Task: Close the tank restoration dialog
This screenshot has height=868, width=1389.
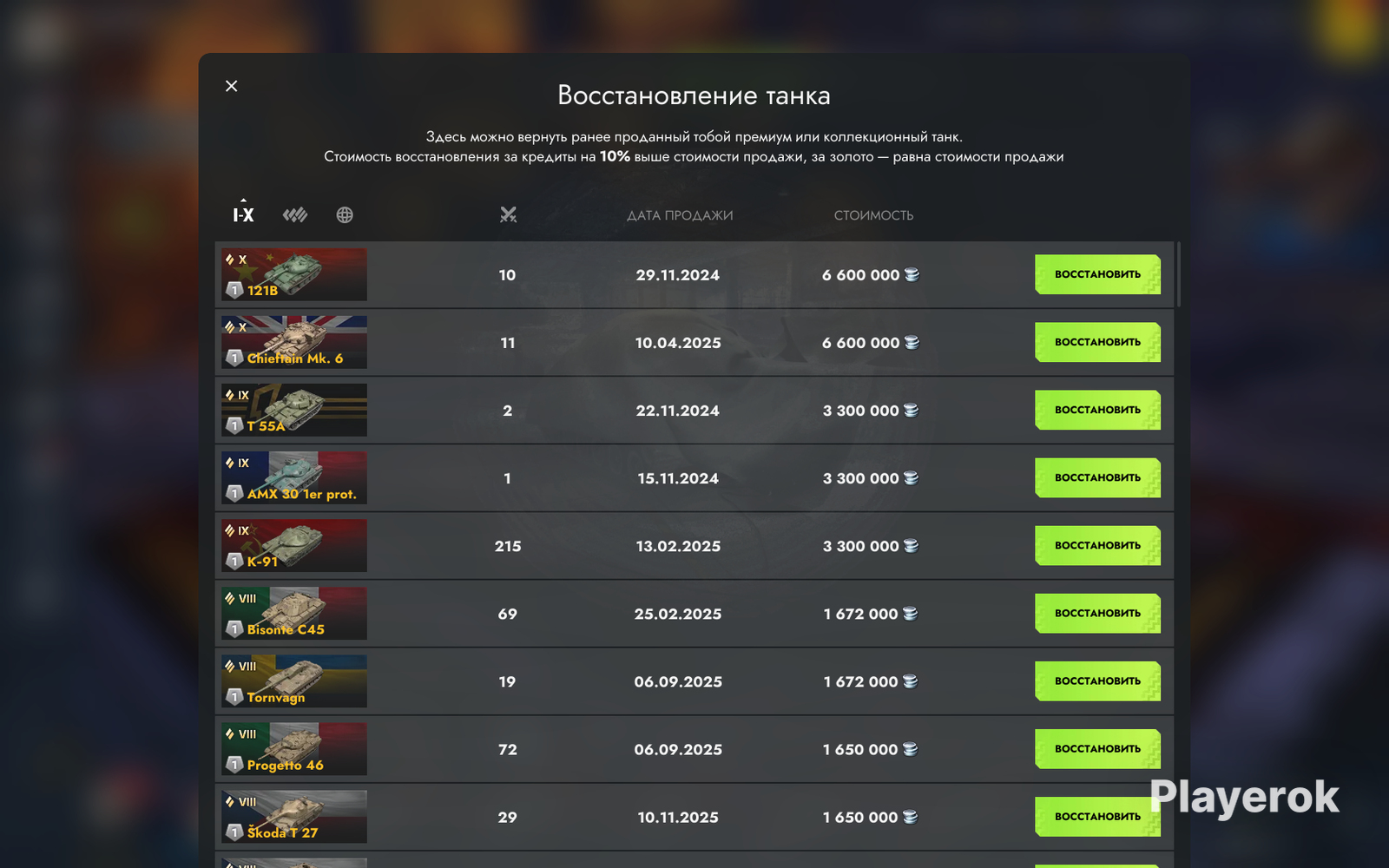Action: pyautogui.click(x=231, y=86)
